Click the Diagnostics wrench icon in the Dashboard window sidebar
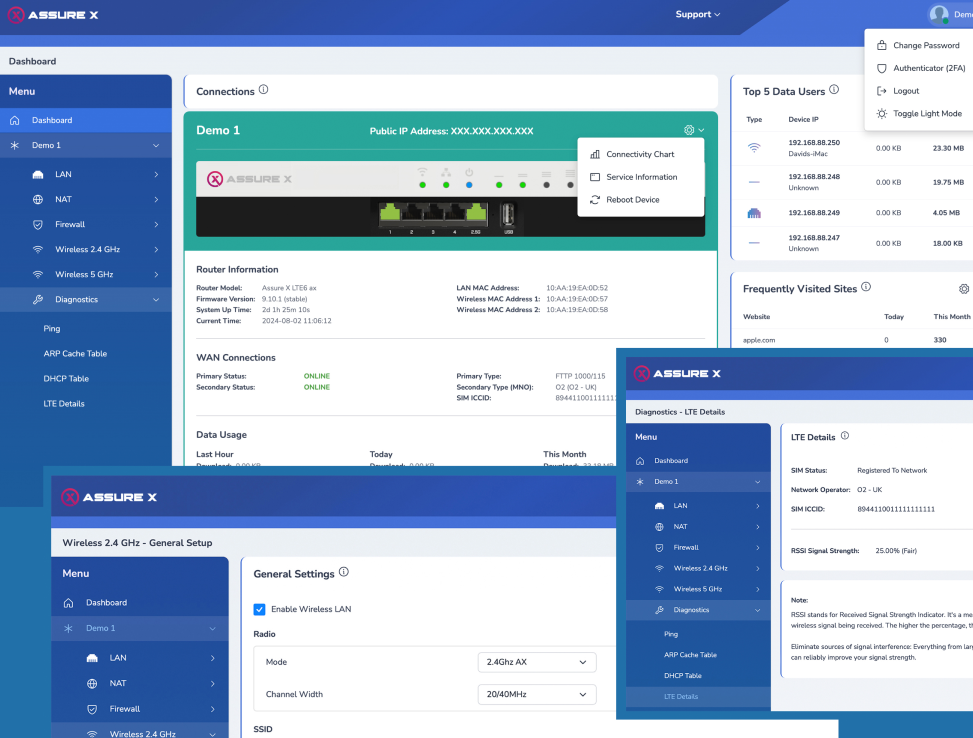The image size is (973, 738). 38,299
